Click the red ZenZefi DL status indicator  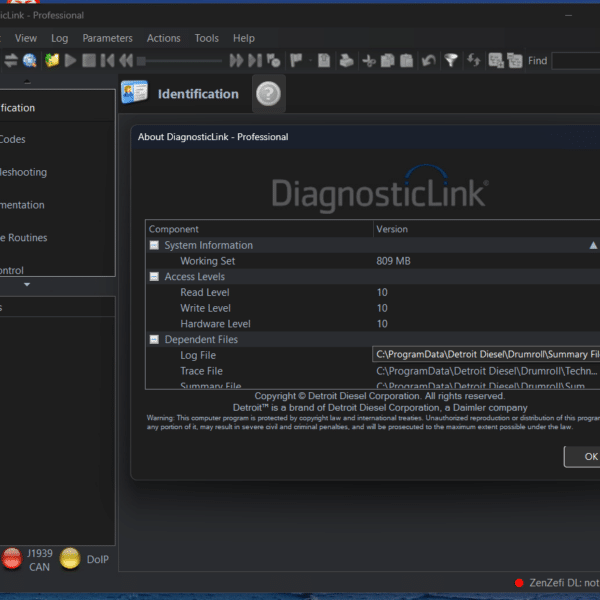[519, 583]
